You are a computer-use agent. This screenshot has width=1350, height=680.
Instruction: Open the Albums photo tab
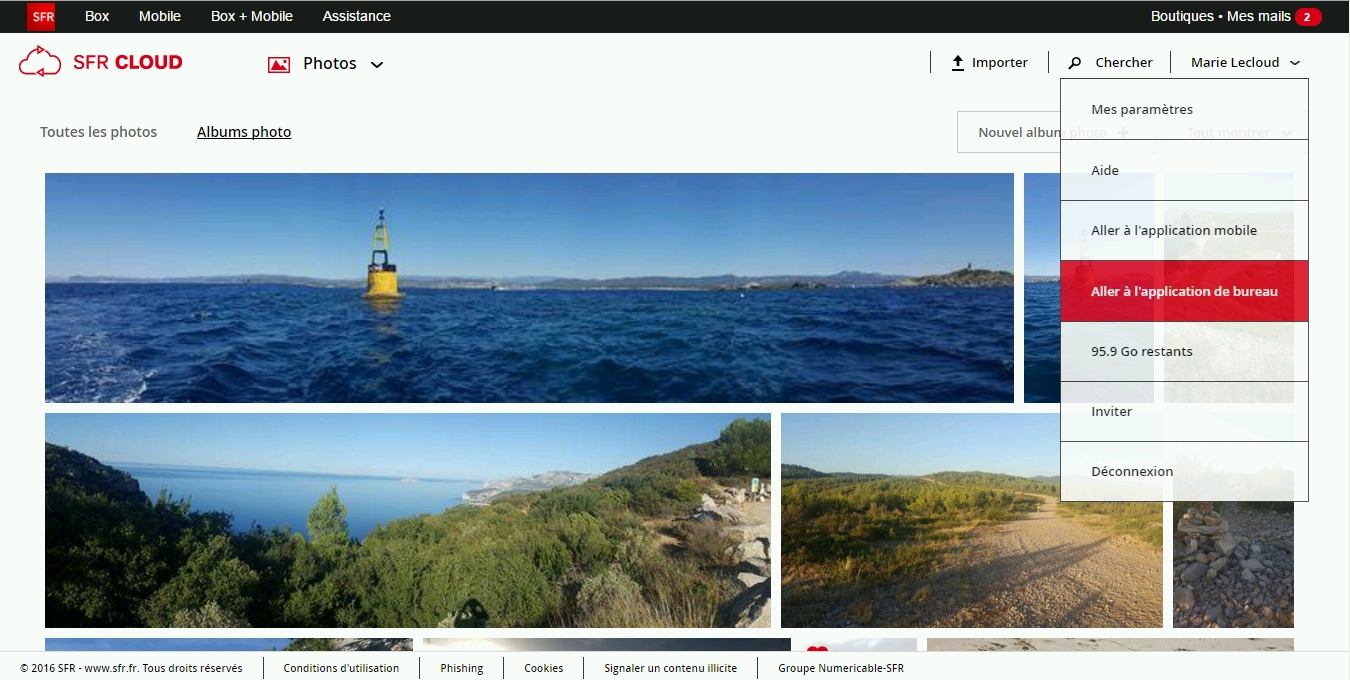point(244,132)
